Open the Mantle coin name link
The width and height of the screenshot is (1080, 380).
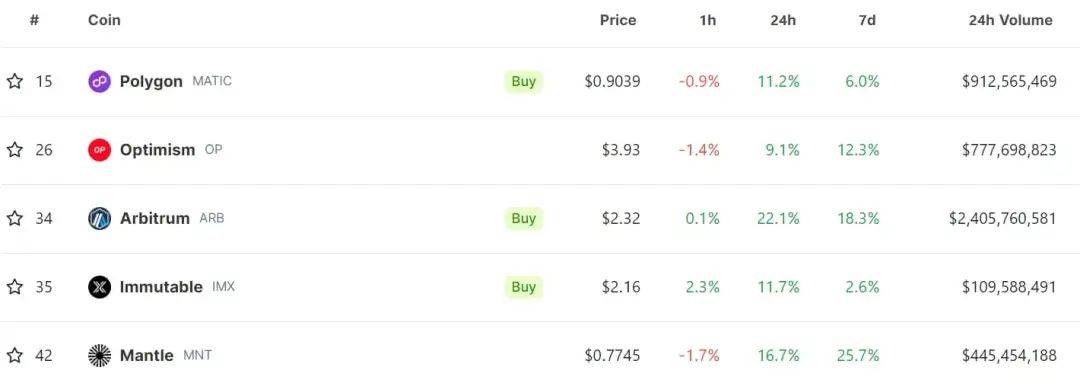point(147,355)
